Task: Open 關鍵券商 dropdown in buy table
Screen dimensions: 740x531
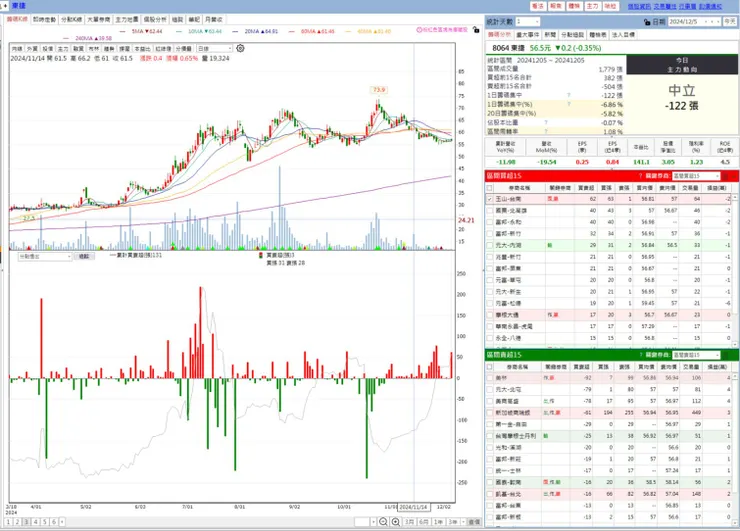Action: click(x=696, y=176)
